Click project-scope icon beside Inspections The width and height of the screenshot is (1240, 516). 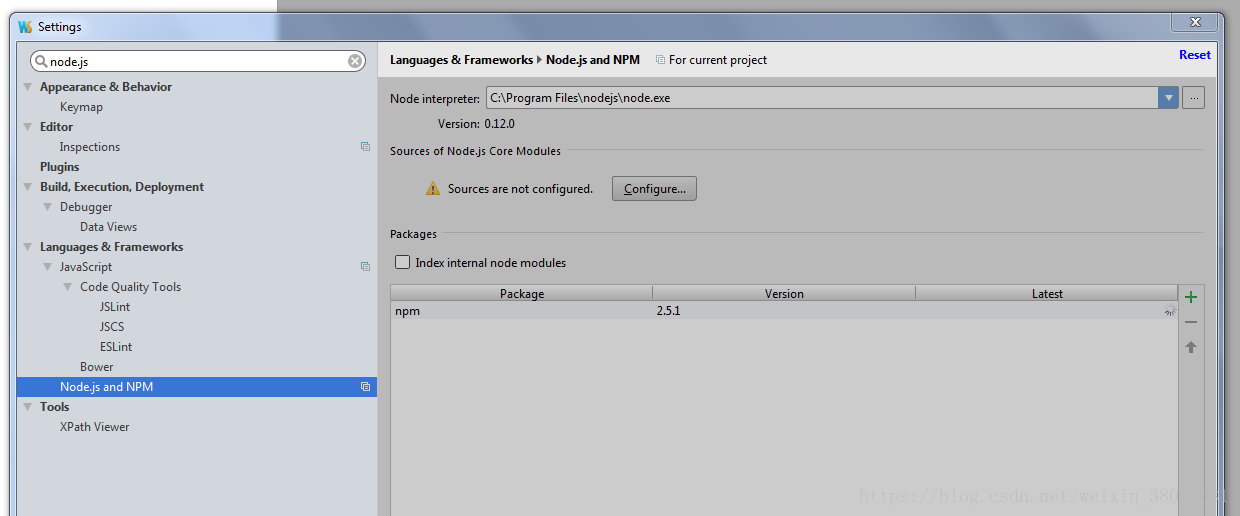tap(365, 147)
